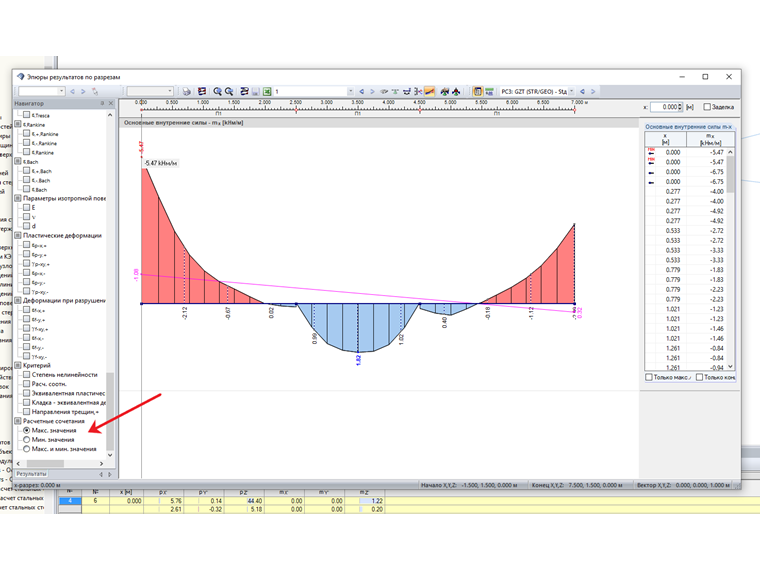The width and height of the screenshot is (760, 570).
Task: Click the second multicolor peaks icon in the toolbar
Action: (x=456, y=91)
